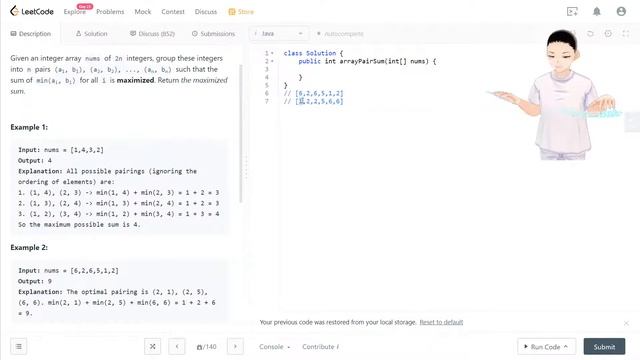This screenshot has height=360, width=640.
Task: Open the notifications bell
Action: (597, 11)
